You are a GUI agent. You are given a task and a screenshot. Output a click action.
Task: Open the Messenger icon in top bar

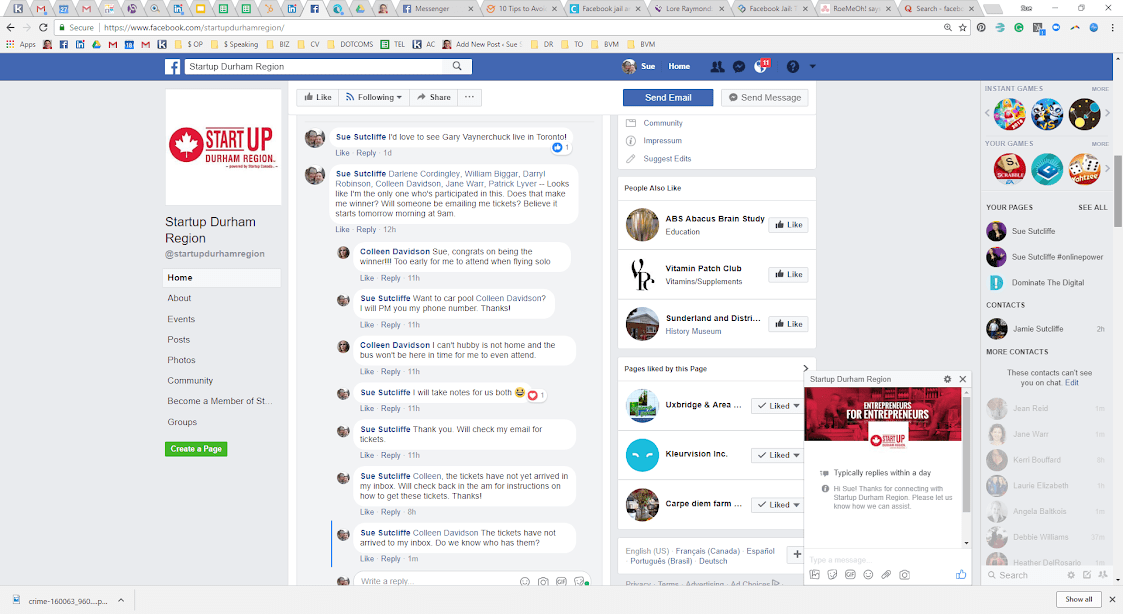738,67
